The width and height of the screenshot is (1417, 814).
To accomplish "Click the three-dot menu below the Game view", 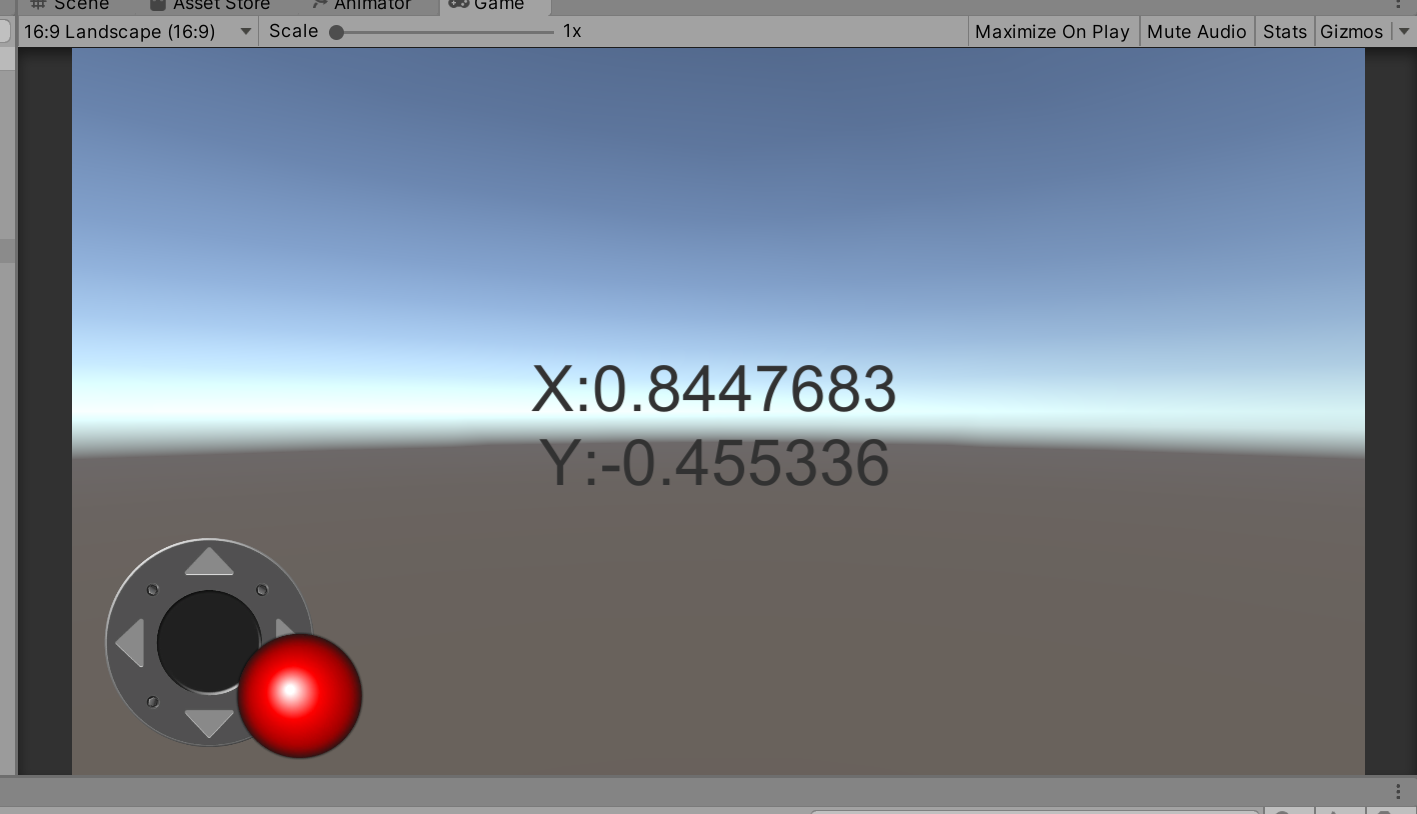I will click(1398, 791).
